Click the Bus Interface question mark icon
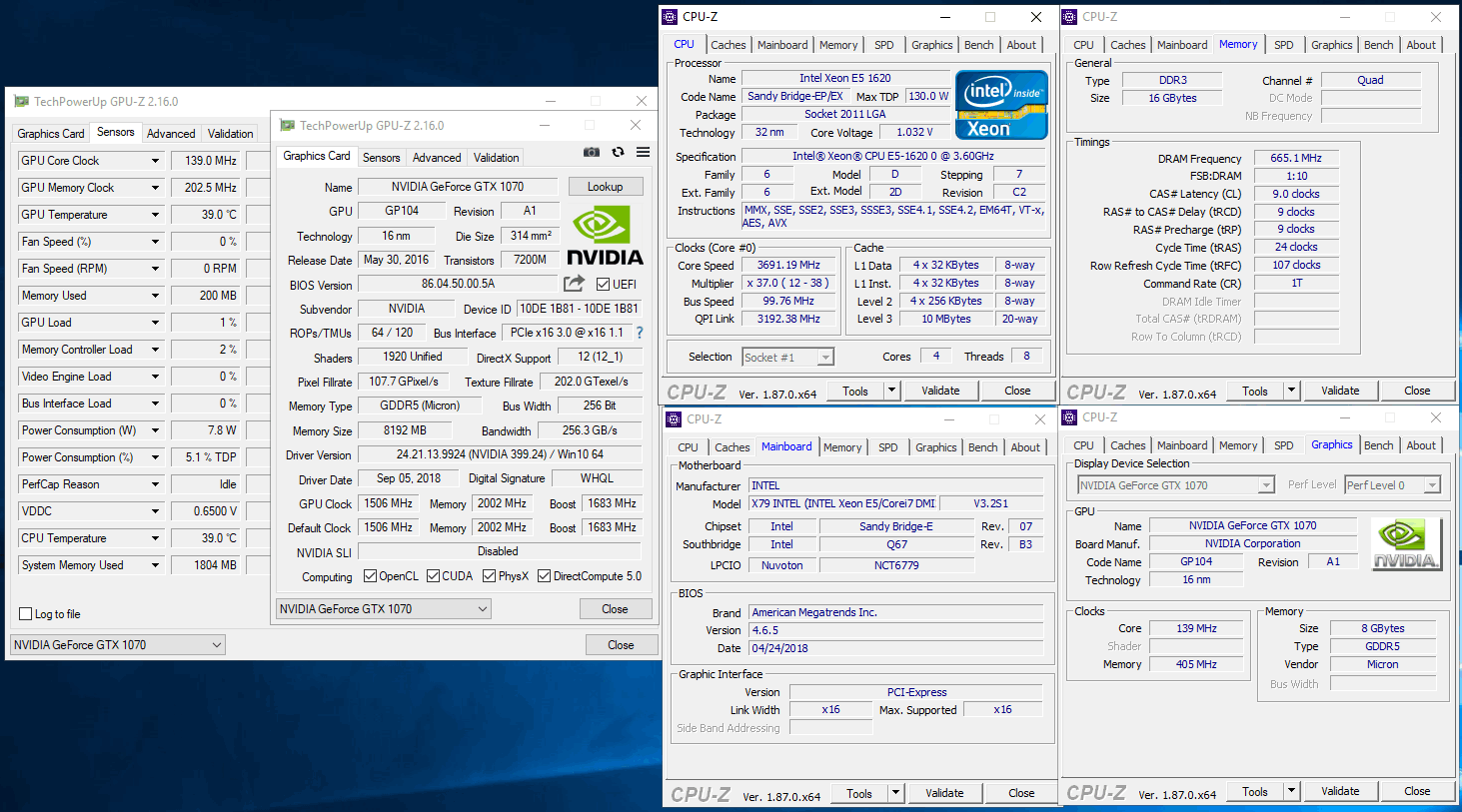 point(640,333)
